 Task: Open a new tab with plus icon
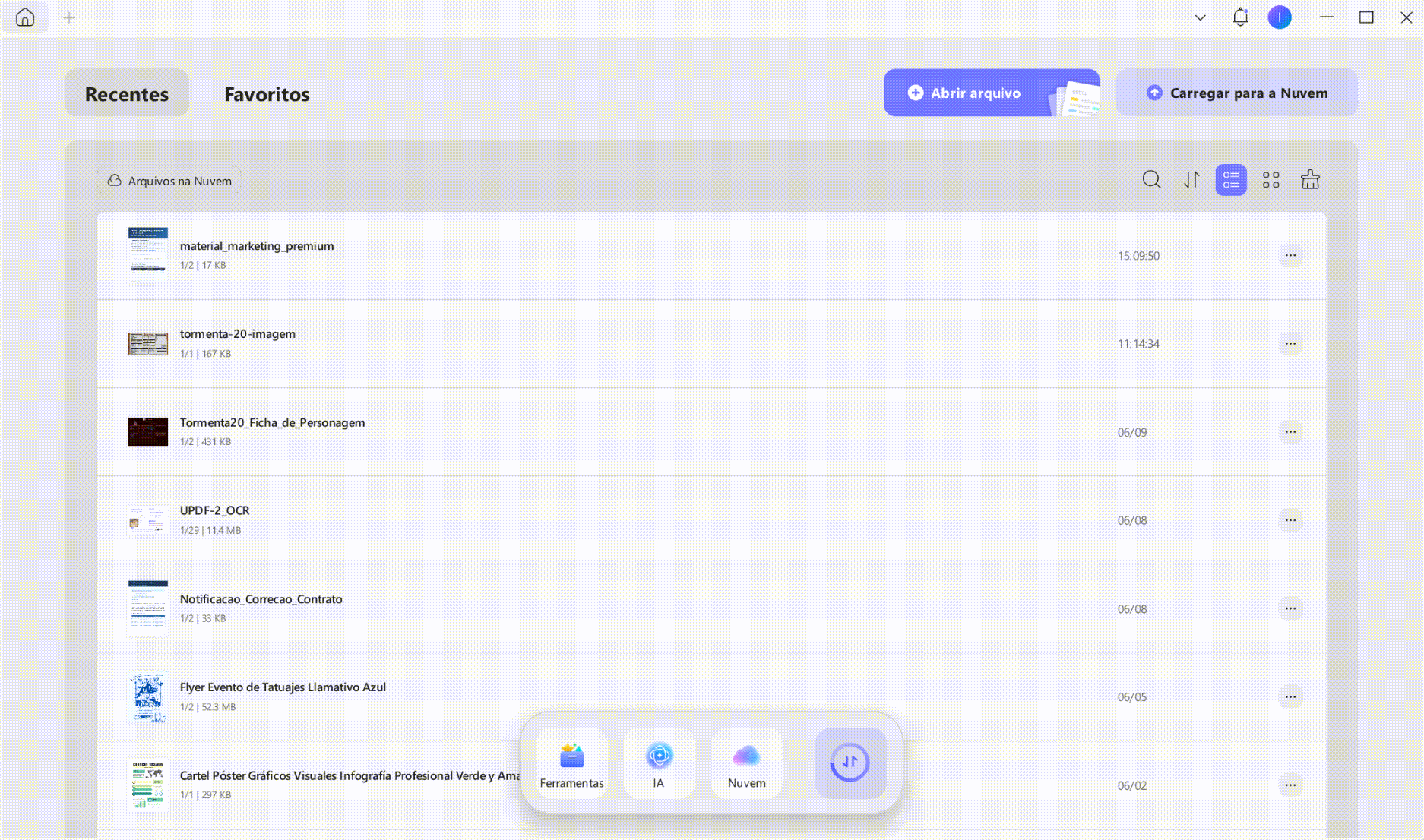click(x=69, y=17)
